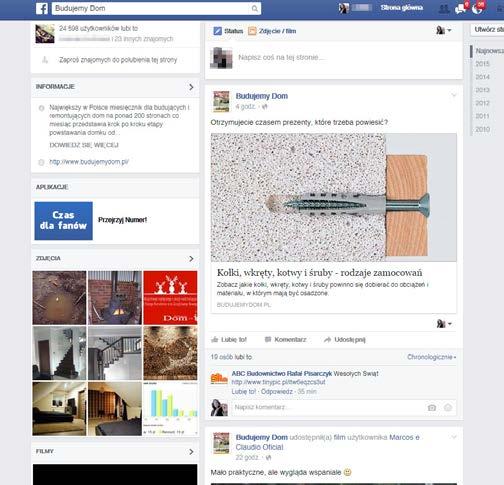
Task: Open friend requests icon in top bar
Action: pos(444,9)
